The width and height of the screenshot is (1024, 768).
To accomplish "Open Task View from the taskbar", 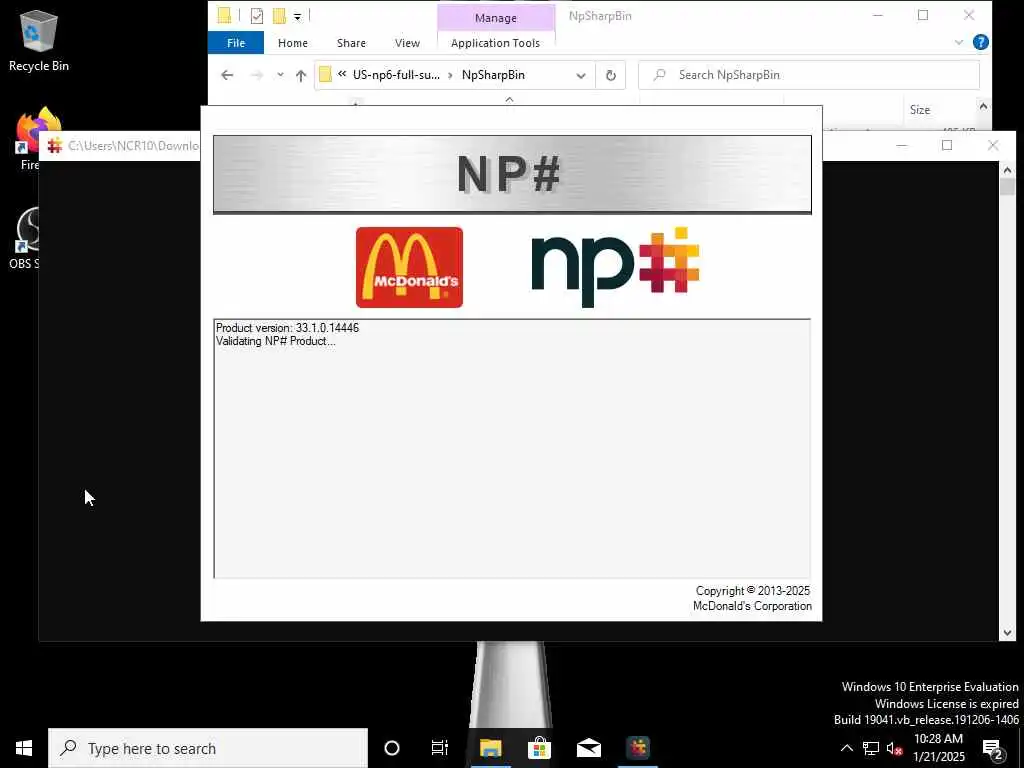I will pyautogui.click(x=440, y=748).
